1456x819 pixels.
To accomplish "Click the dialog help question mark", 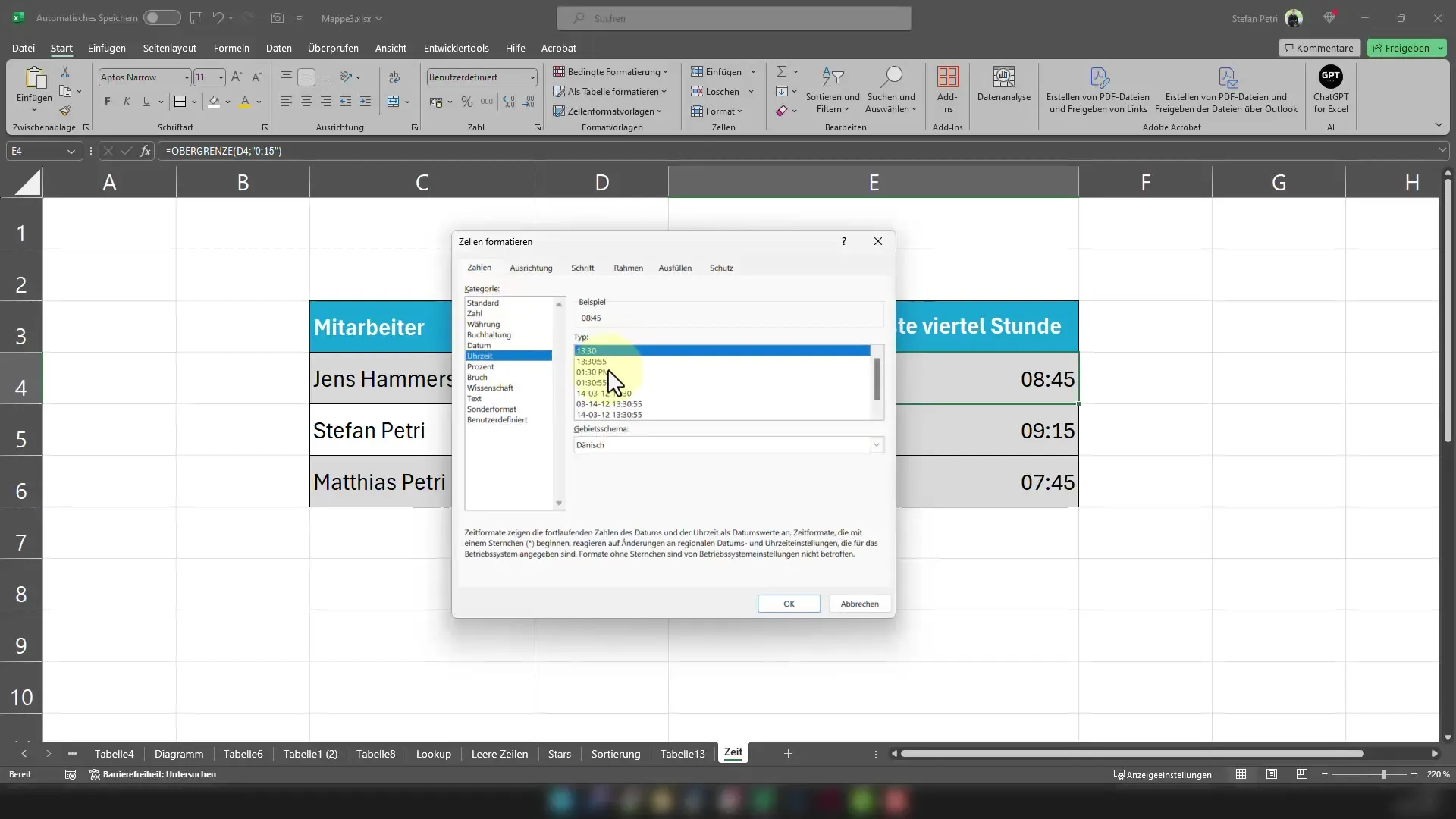I will (x=843, y=241).
